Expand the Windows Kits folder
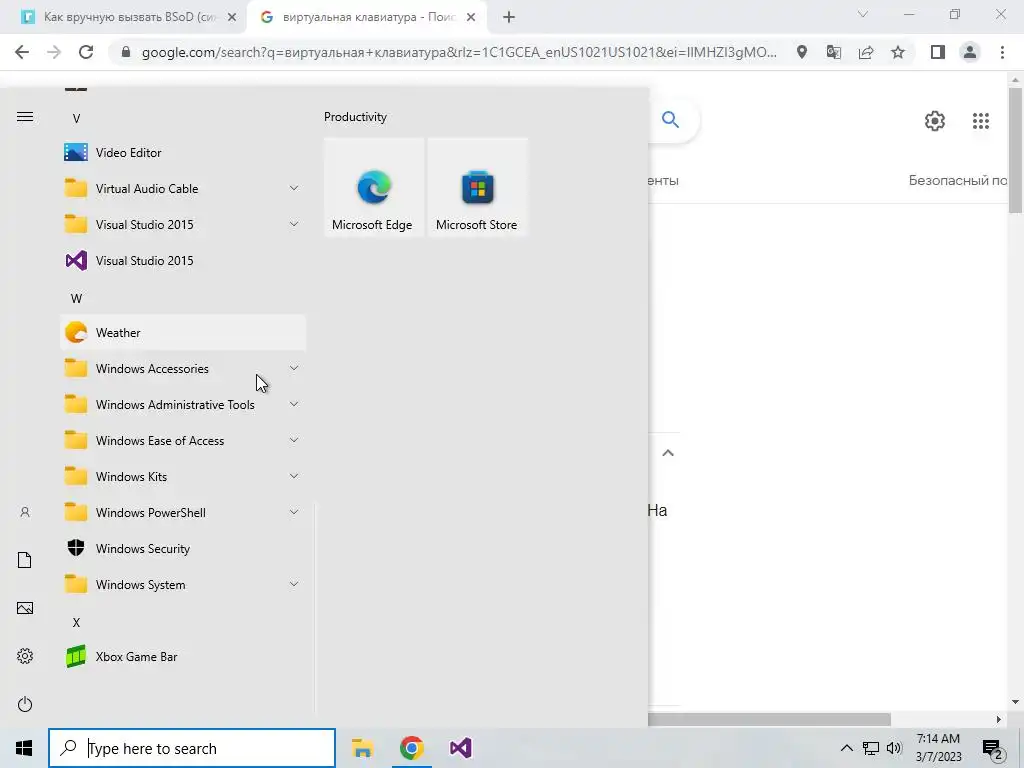Screen dimensions: 1024x768 [x=183, y=477]
